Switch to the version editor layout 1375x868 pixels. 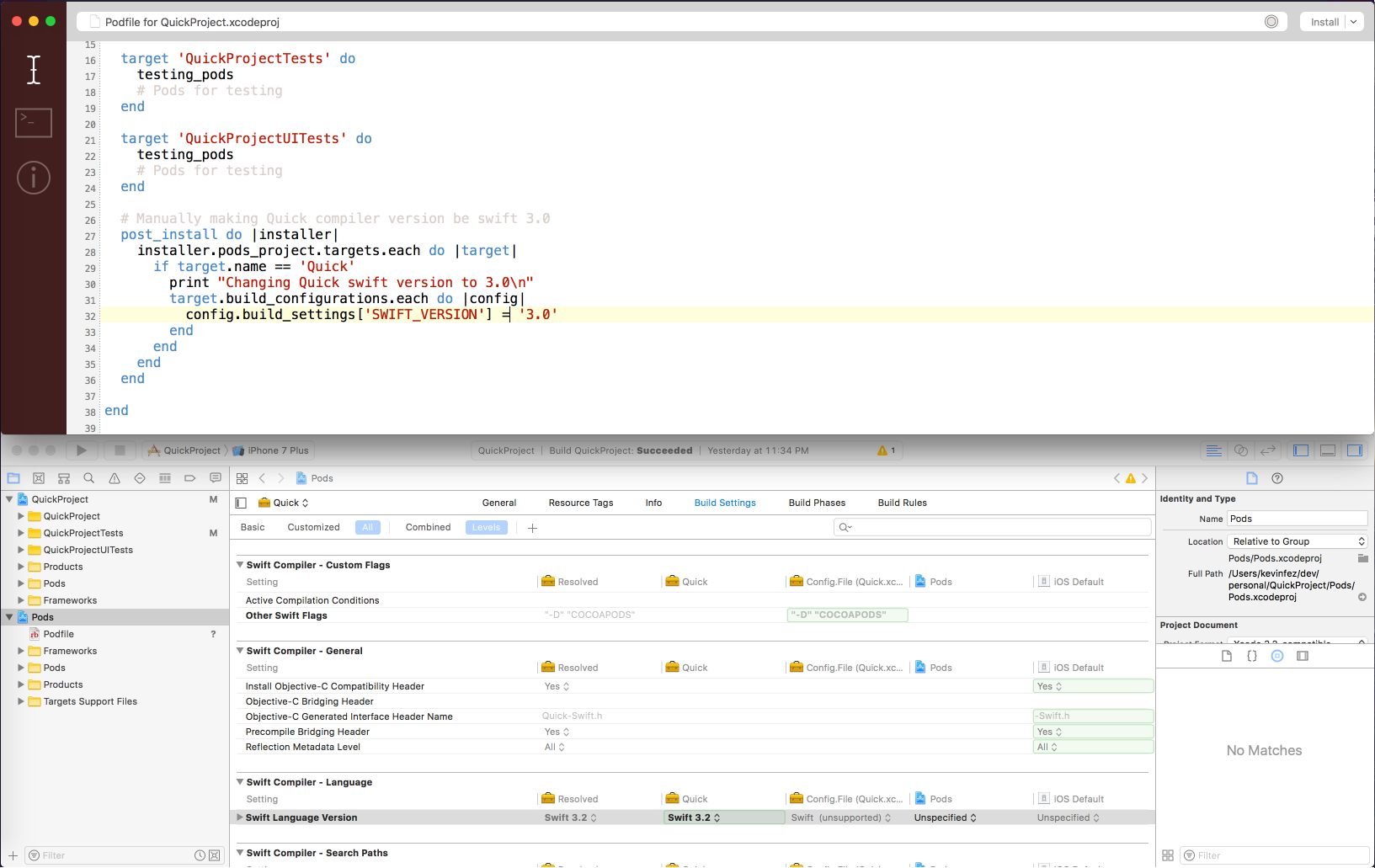[1267, 450]
